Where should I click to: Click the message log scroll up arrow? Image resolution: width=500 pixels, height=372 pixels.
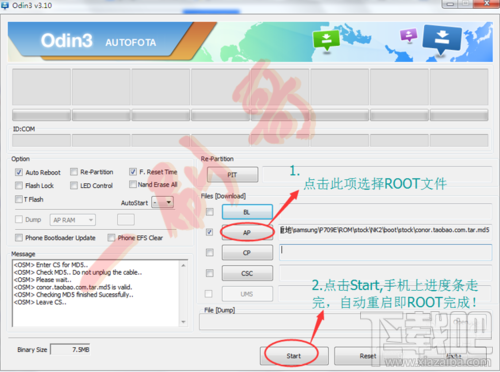183,265
